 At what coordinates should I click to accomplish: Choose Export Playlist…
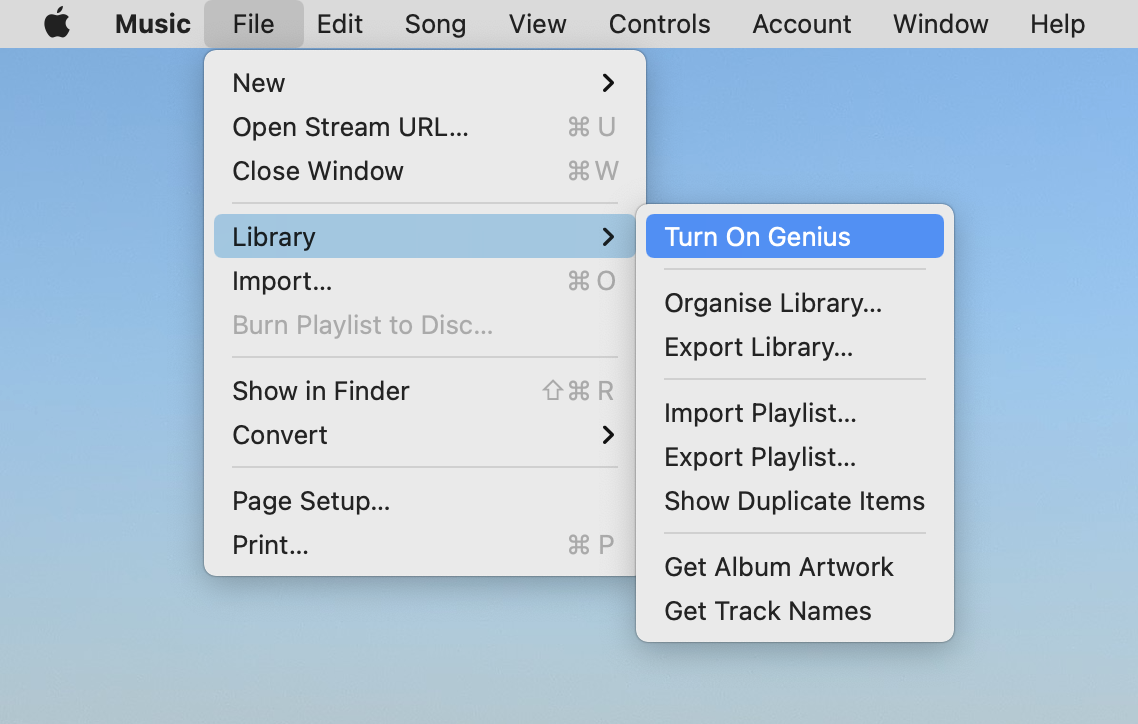coord(795,457)
